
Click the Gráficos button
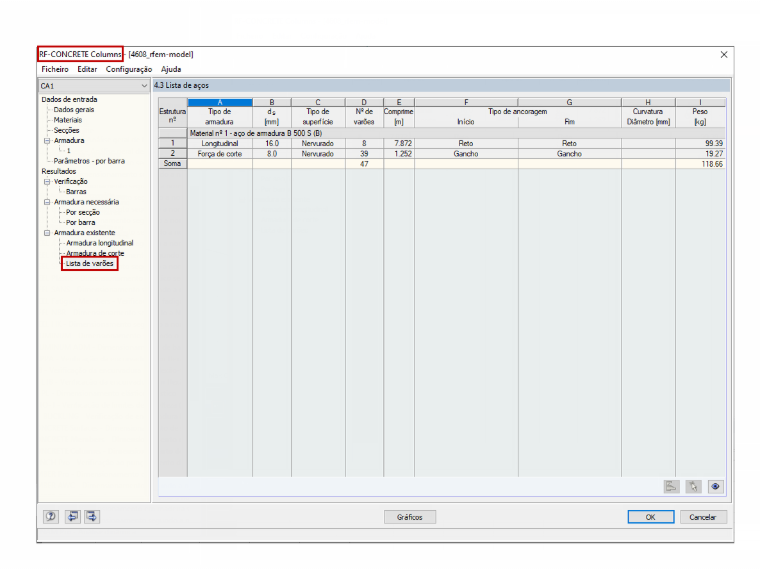(x=410, y=517)
